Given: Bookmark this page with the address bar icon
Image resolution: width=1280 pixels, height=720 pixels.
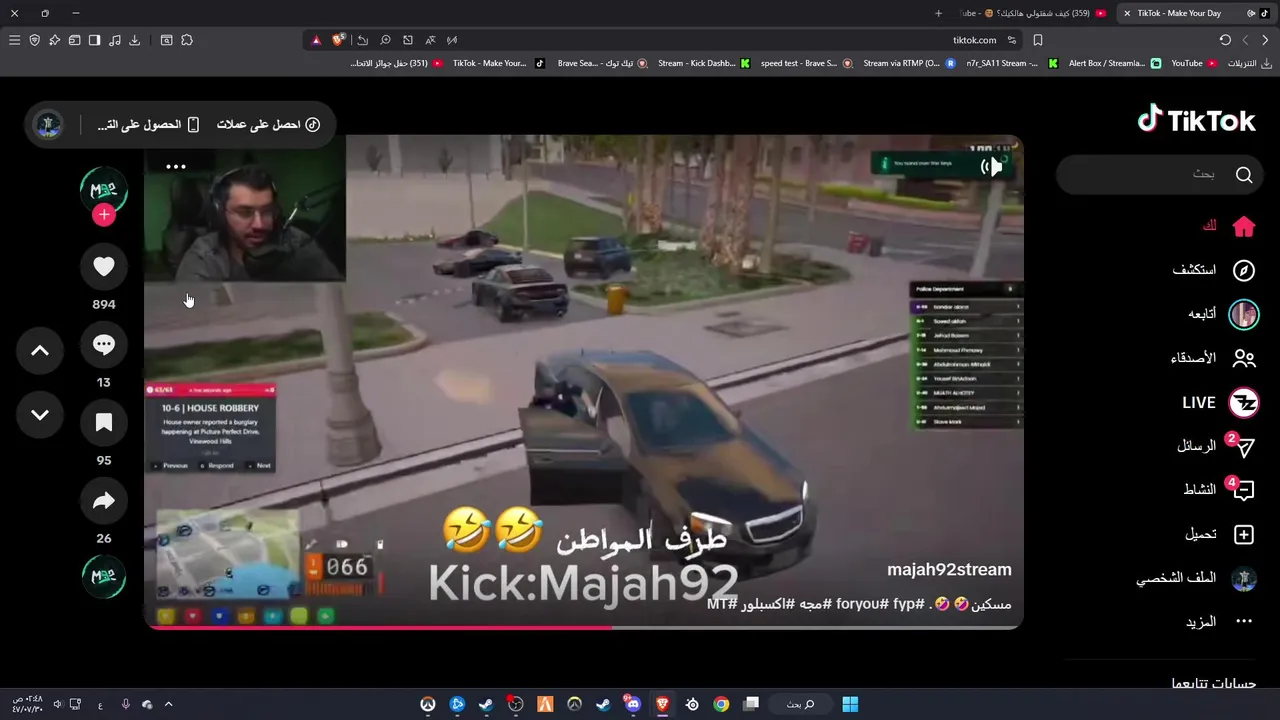Looking at the screenshot, I should tap(1038, 40).
